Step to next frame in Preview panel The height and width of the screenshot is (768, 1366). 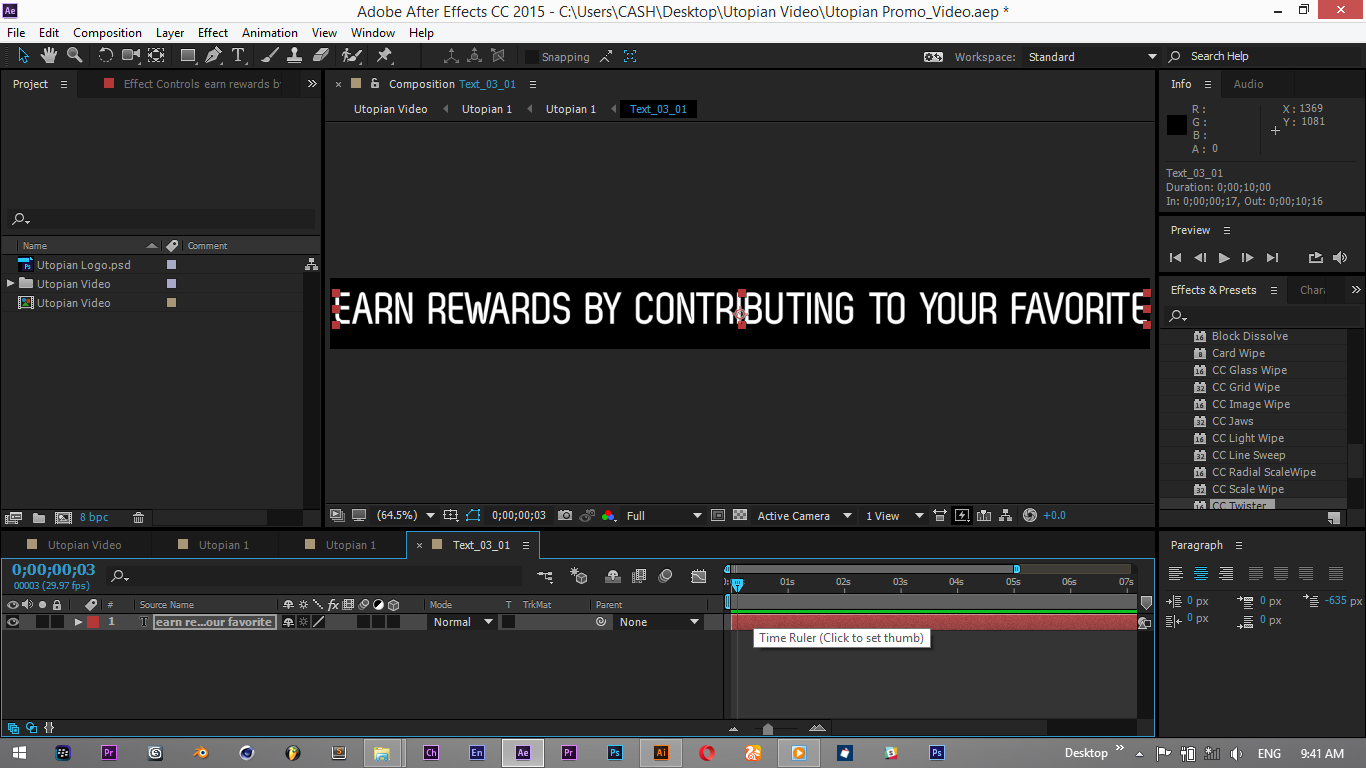[x=1248, y=258]
